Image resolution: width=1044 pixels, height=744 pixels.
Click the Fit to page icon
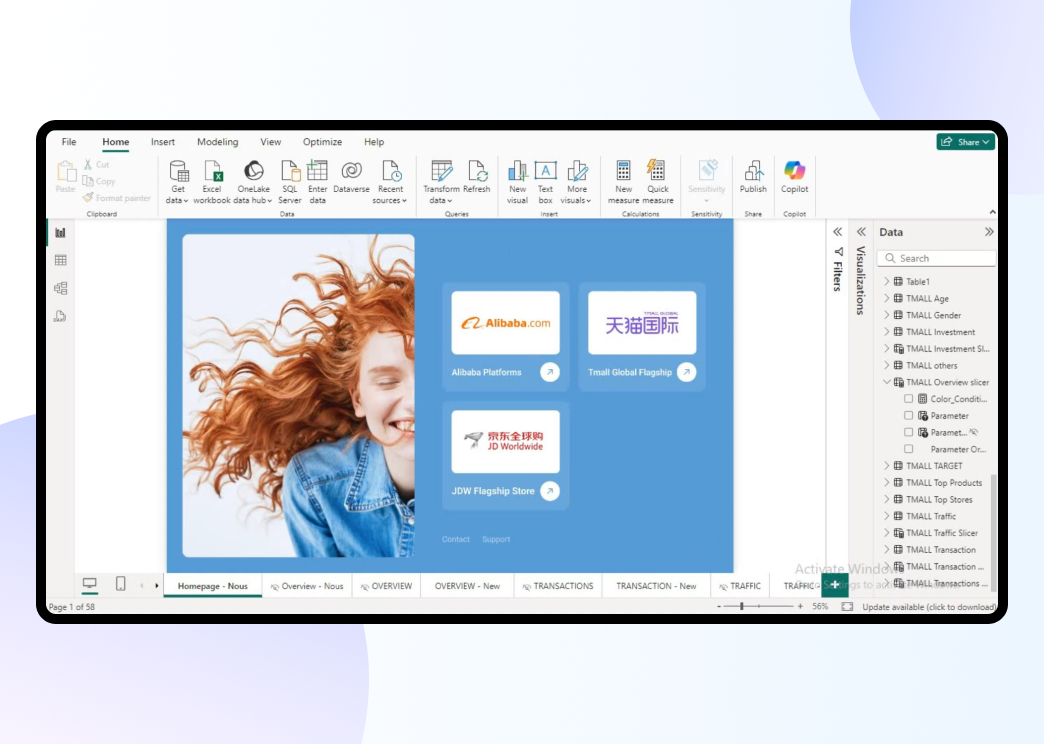[847, 607]
